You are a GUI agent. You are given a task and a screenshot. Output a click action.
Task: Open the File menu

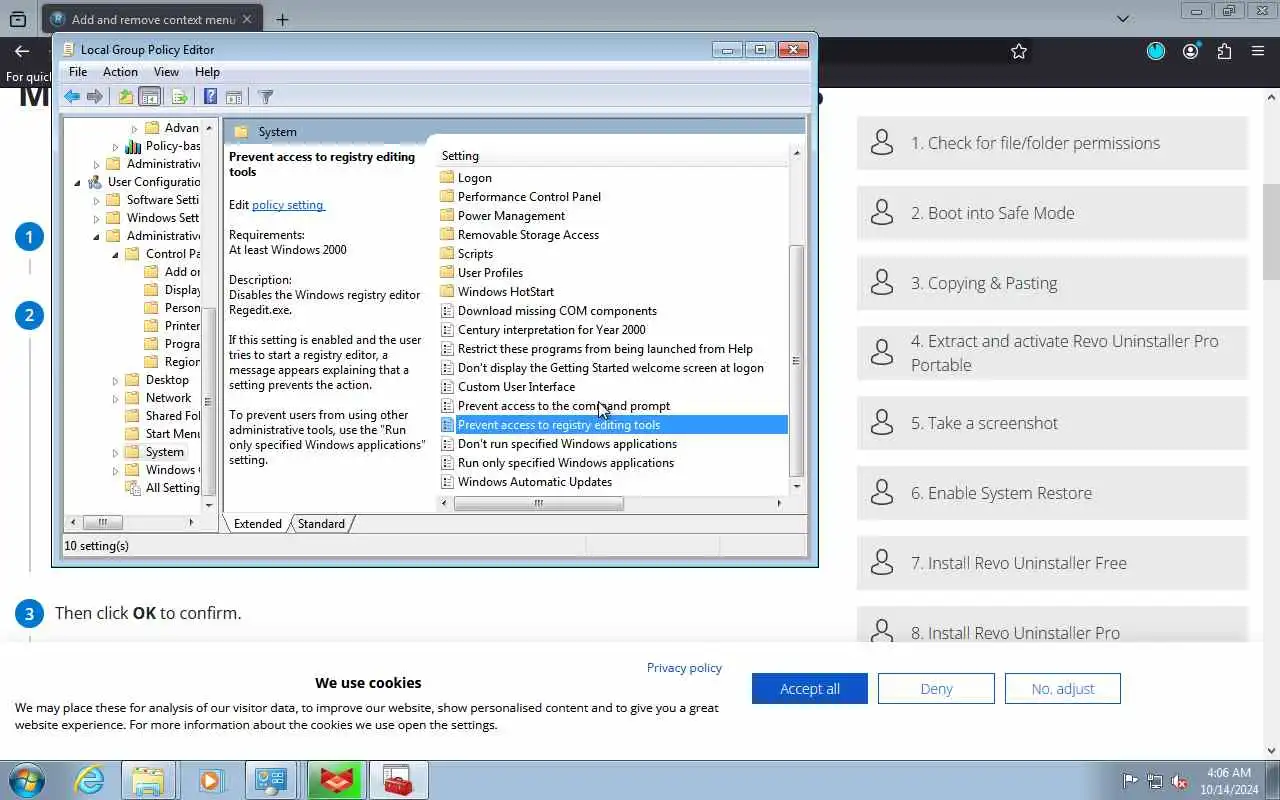pyautogui.click(x=78, y=72)
